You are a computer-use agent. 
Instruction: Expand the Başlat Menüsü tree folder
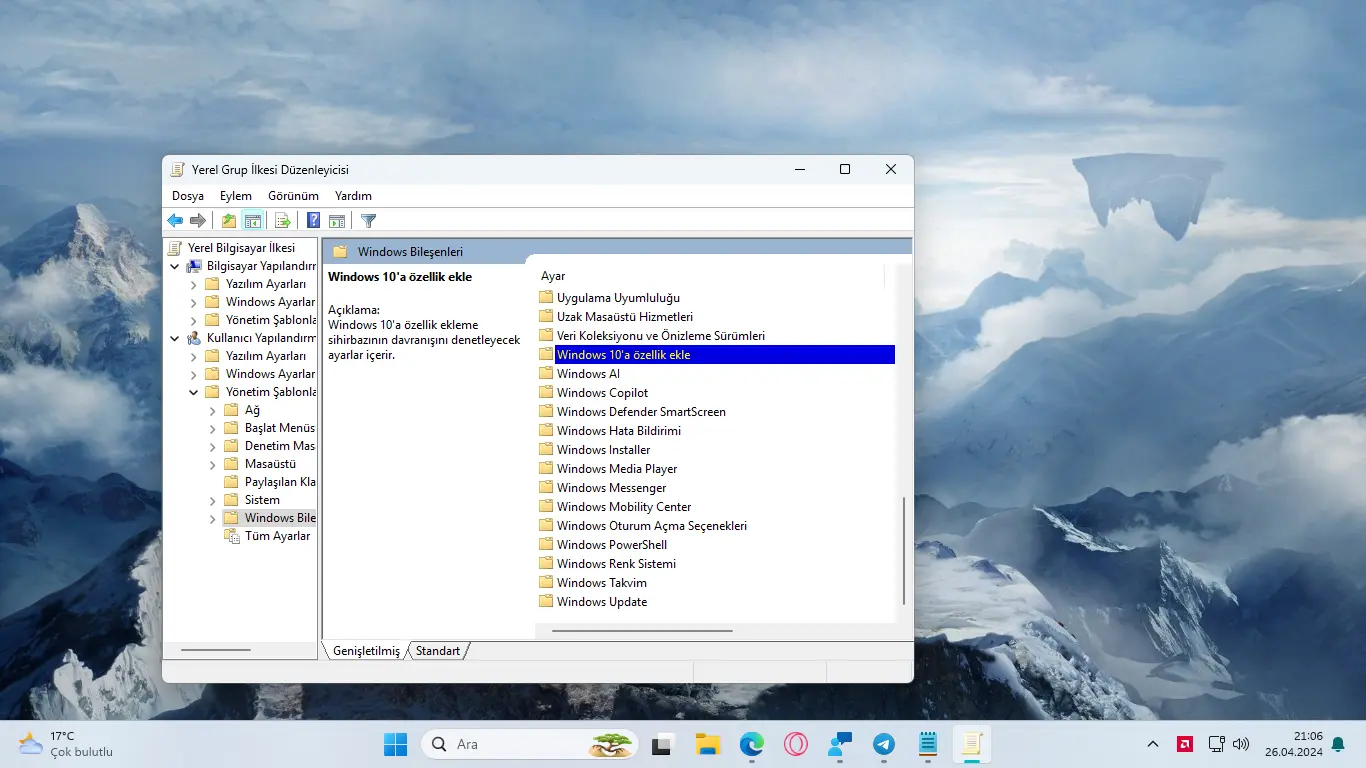[x=213, y=428]
